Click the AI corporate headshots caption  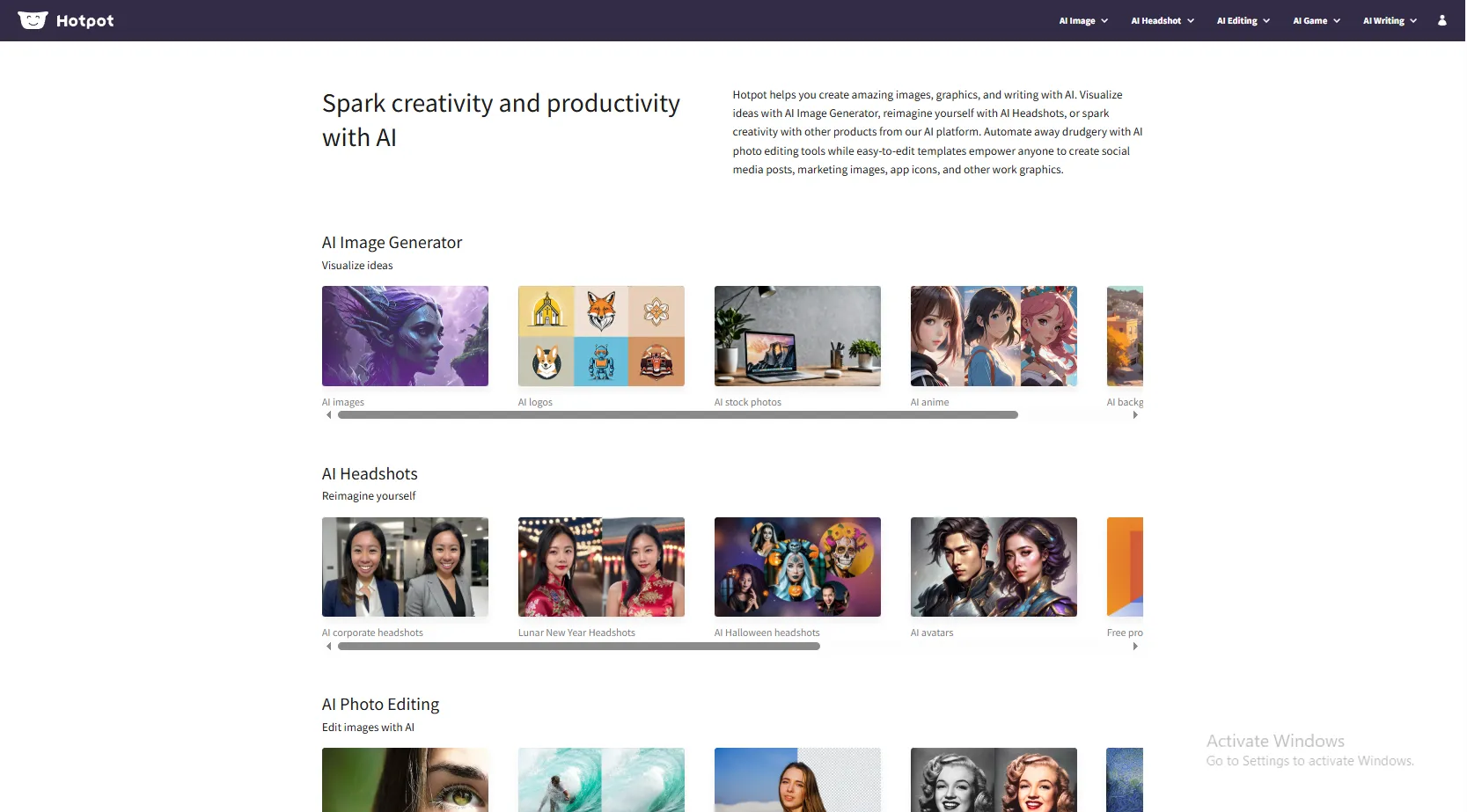pos(372,633)
